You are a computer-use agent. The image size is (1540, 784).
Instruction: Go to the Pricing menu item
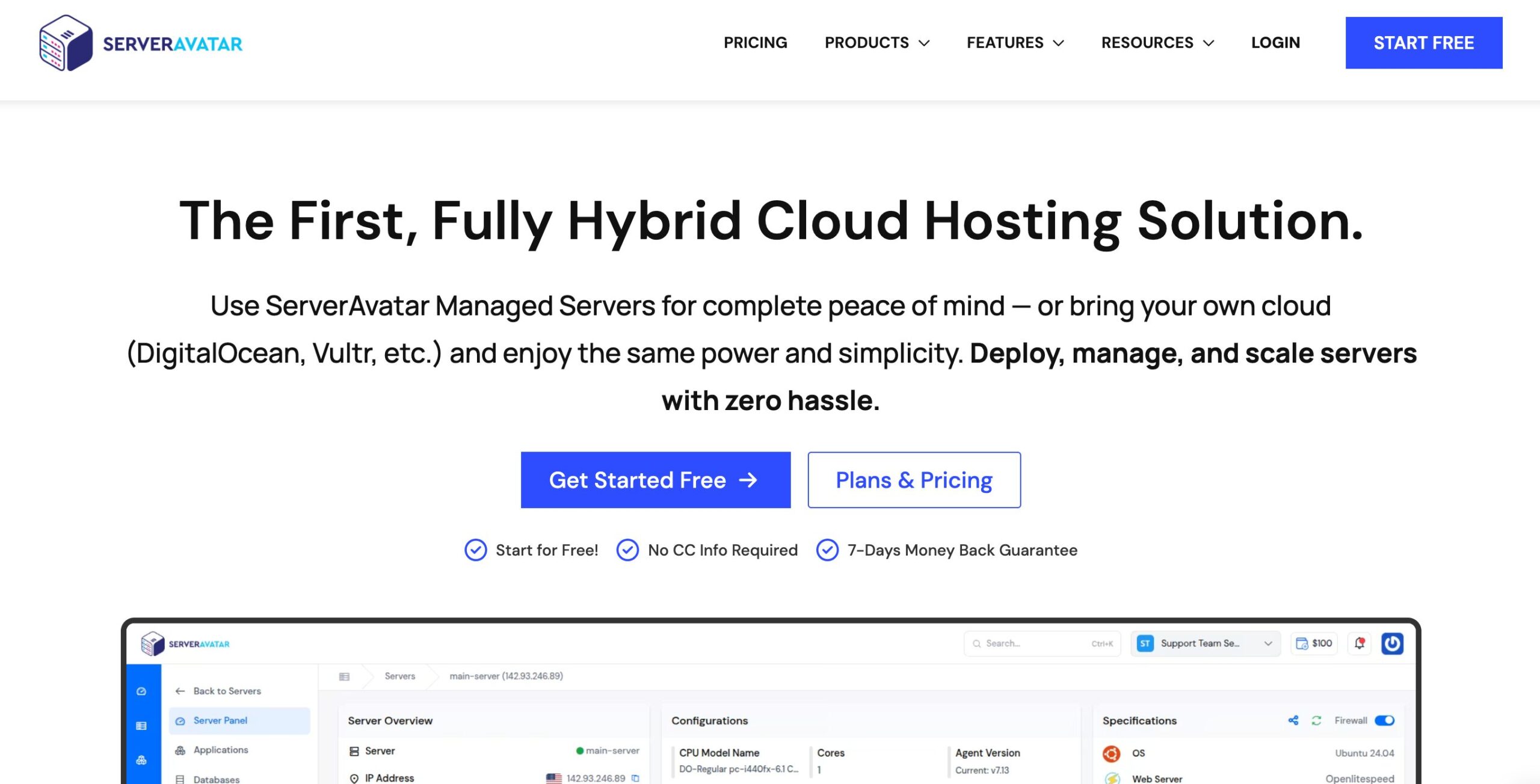[x=755, y=43]
